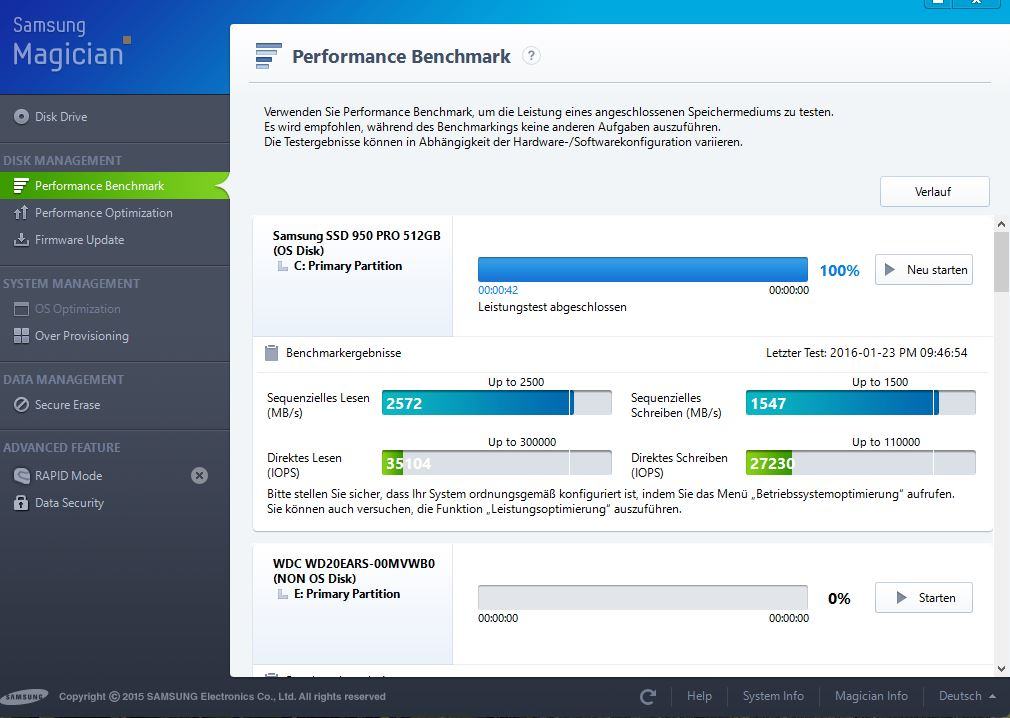1010x718 pixels.
Task: Click the E: Primary Partition label
Action: pos(347,594)
